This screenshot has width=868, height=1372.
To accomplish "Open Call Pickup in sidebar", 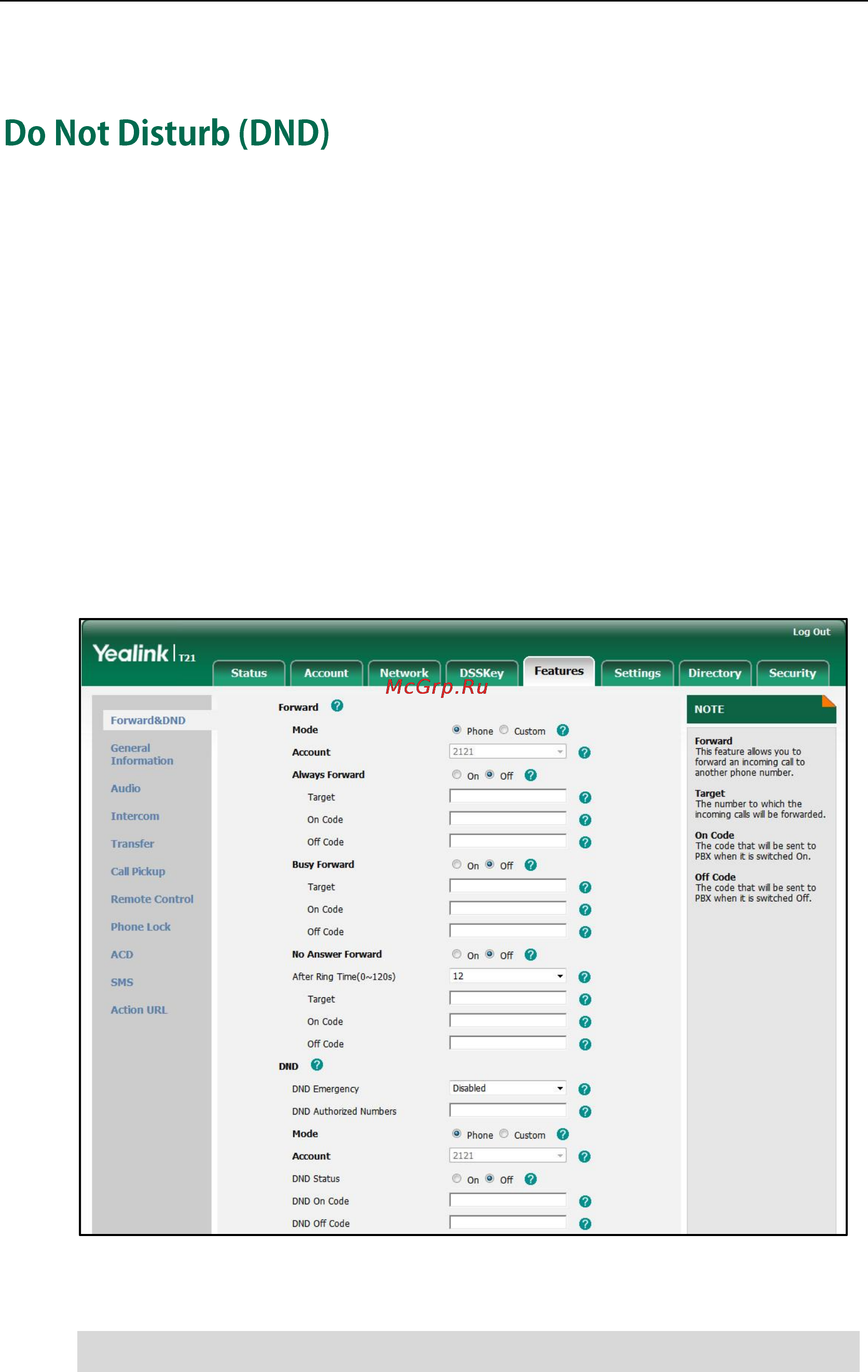I will [x=138, y=872].
